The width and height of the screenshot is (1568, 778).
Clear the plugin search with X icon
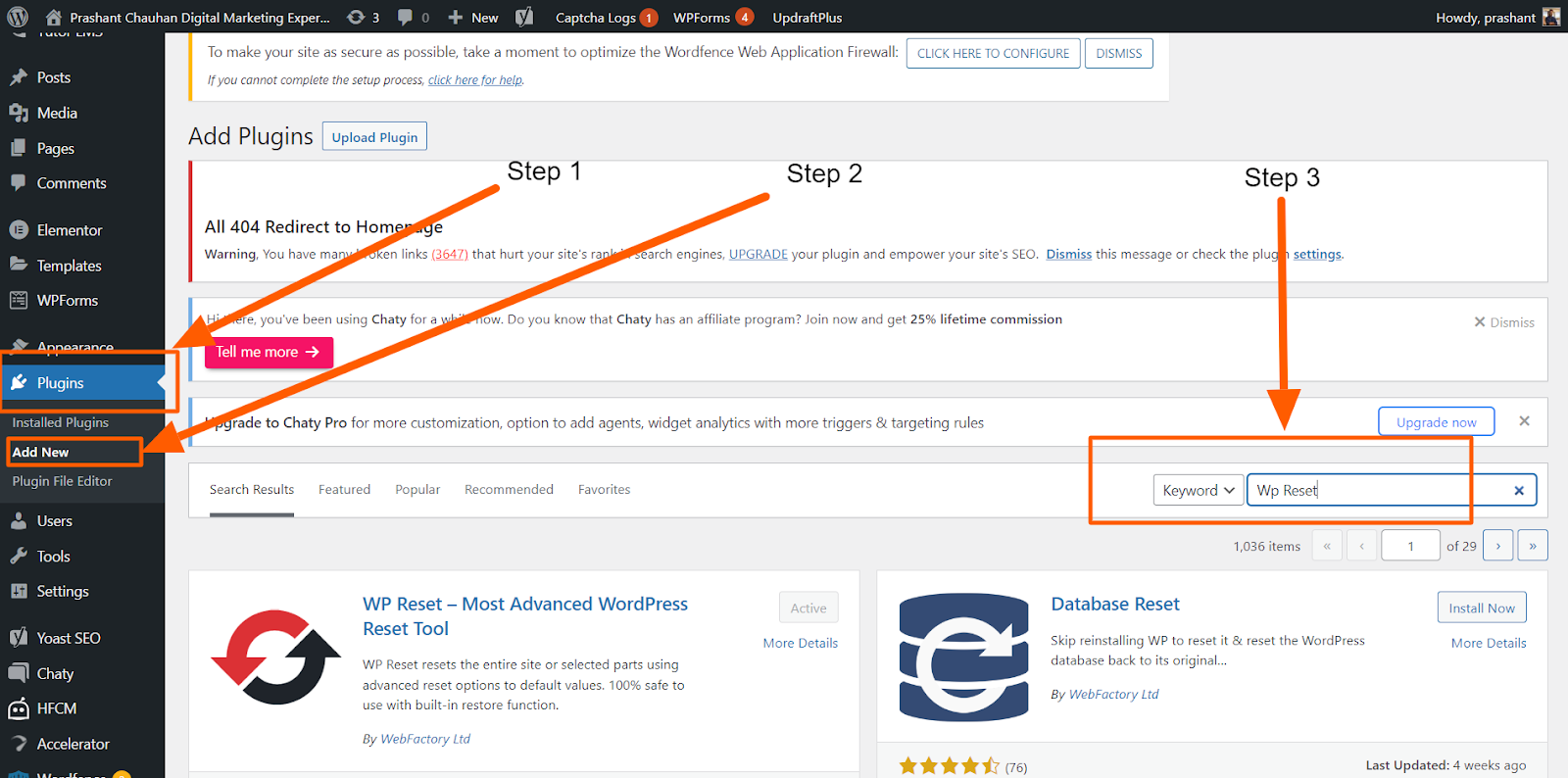point(1519,491)
